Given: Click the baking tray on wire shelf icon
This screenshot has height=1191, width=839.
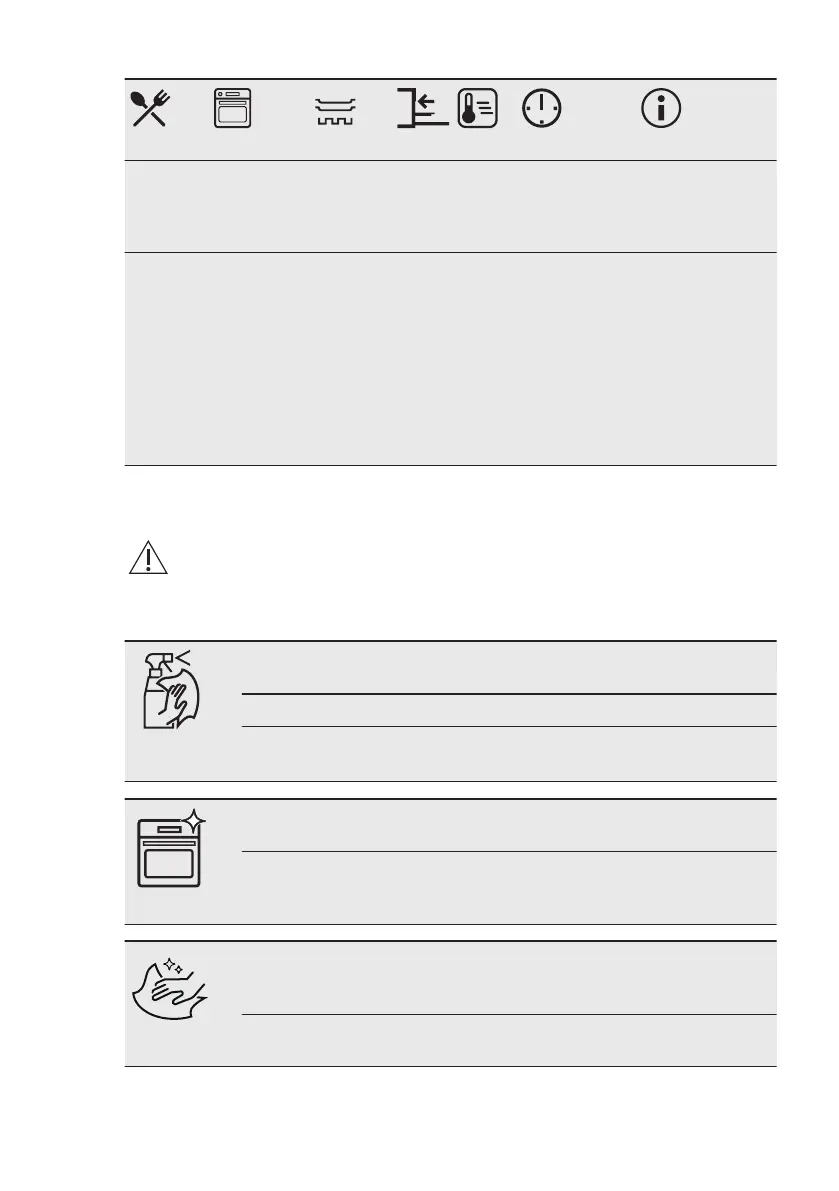Looking at the screenshot, I should point(335,111).
